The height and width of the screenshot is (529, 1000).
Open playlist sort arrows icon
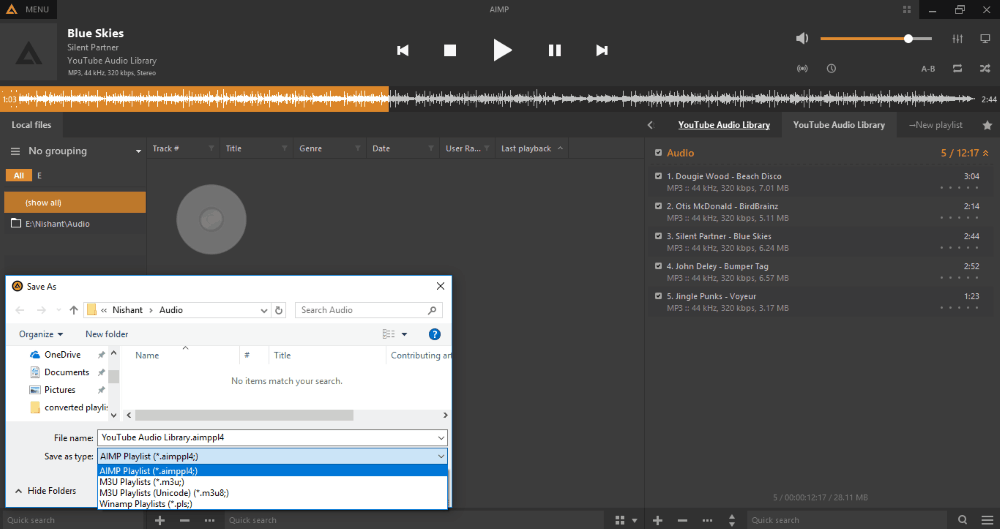point(732,520)
